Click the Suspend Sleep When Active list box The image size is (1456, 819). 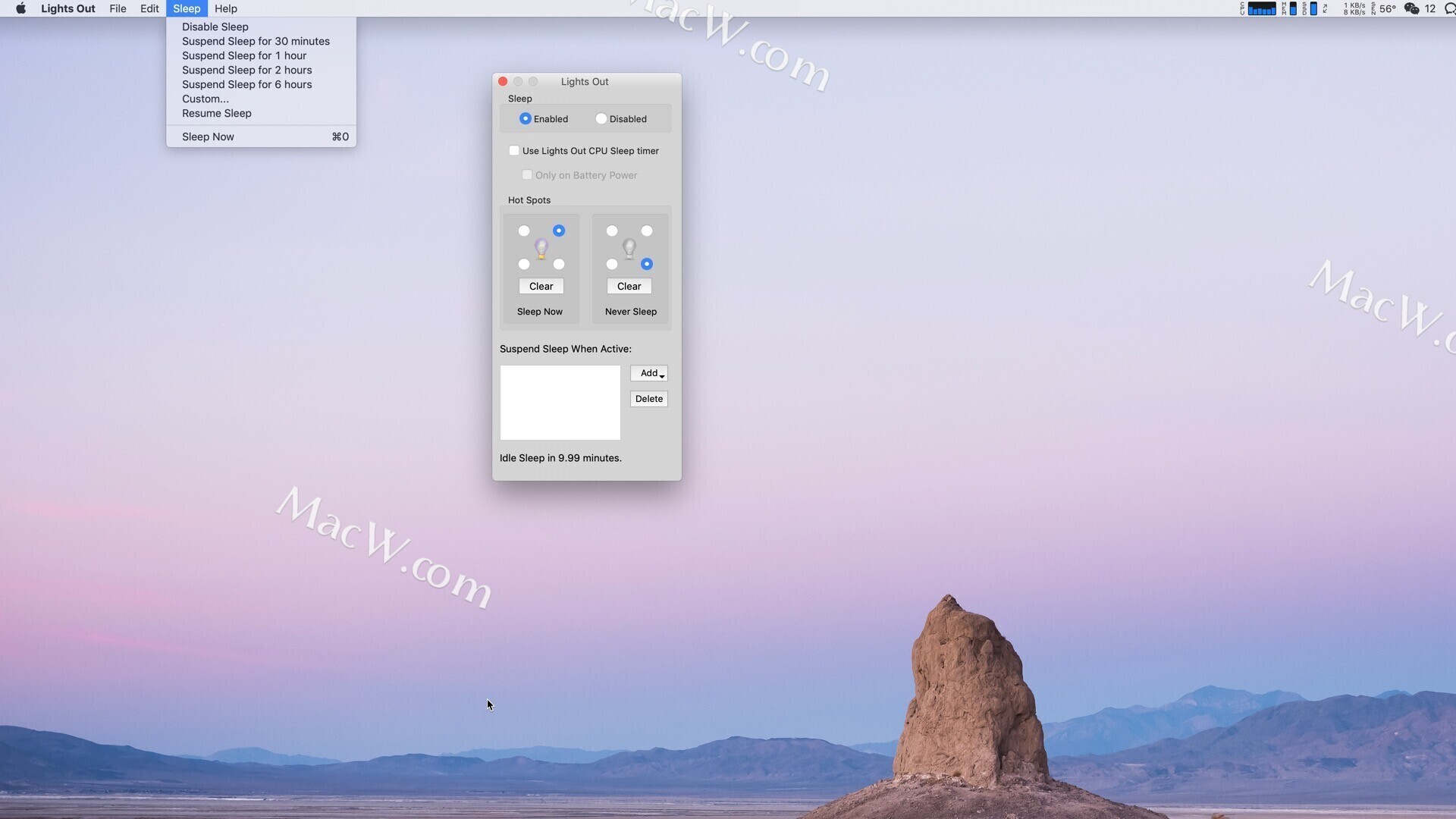point(560,403)
